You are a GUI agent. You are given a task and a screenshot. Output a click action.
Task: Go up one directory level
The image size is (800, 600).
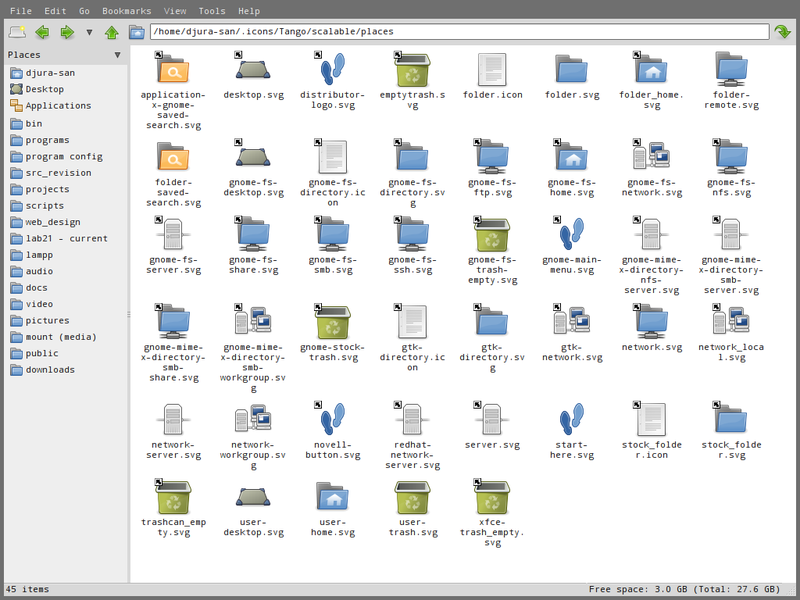tap(111, 32)
